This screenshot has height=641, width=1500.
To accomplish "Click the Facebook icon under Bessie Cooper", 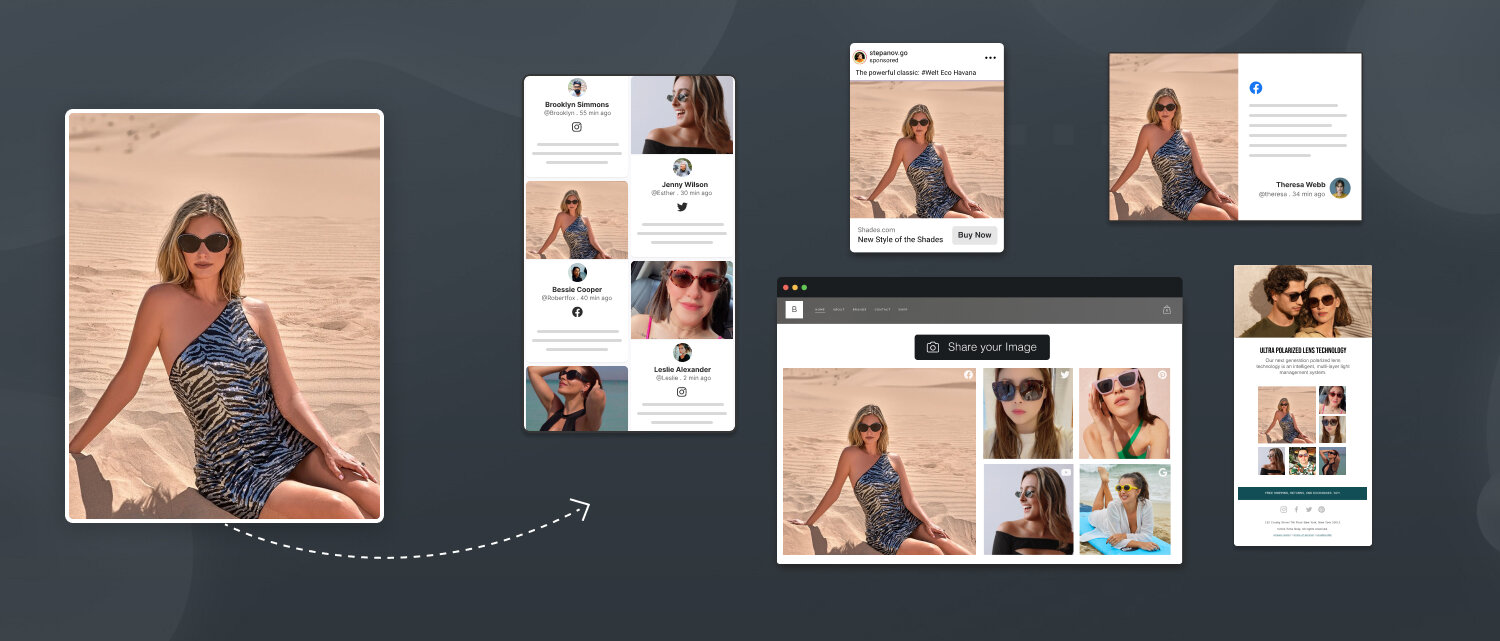I will (577, 312).
